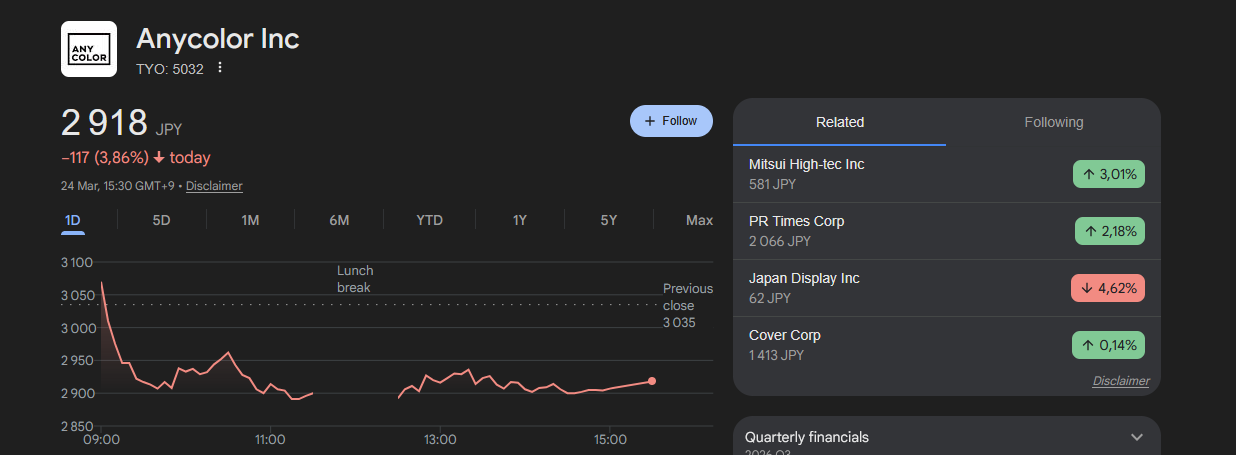Screen dimensions: 1236x455
Task: Switch chart to 1M range
Action: tap(250, 220)
